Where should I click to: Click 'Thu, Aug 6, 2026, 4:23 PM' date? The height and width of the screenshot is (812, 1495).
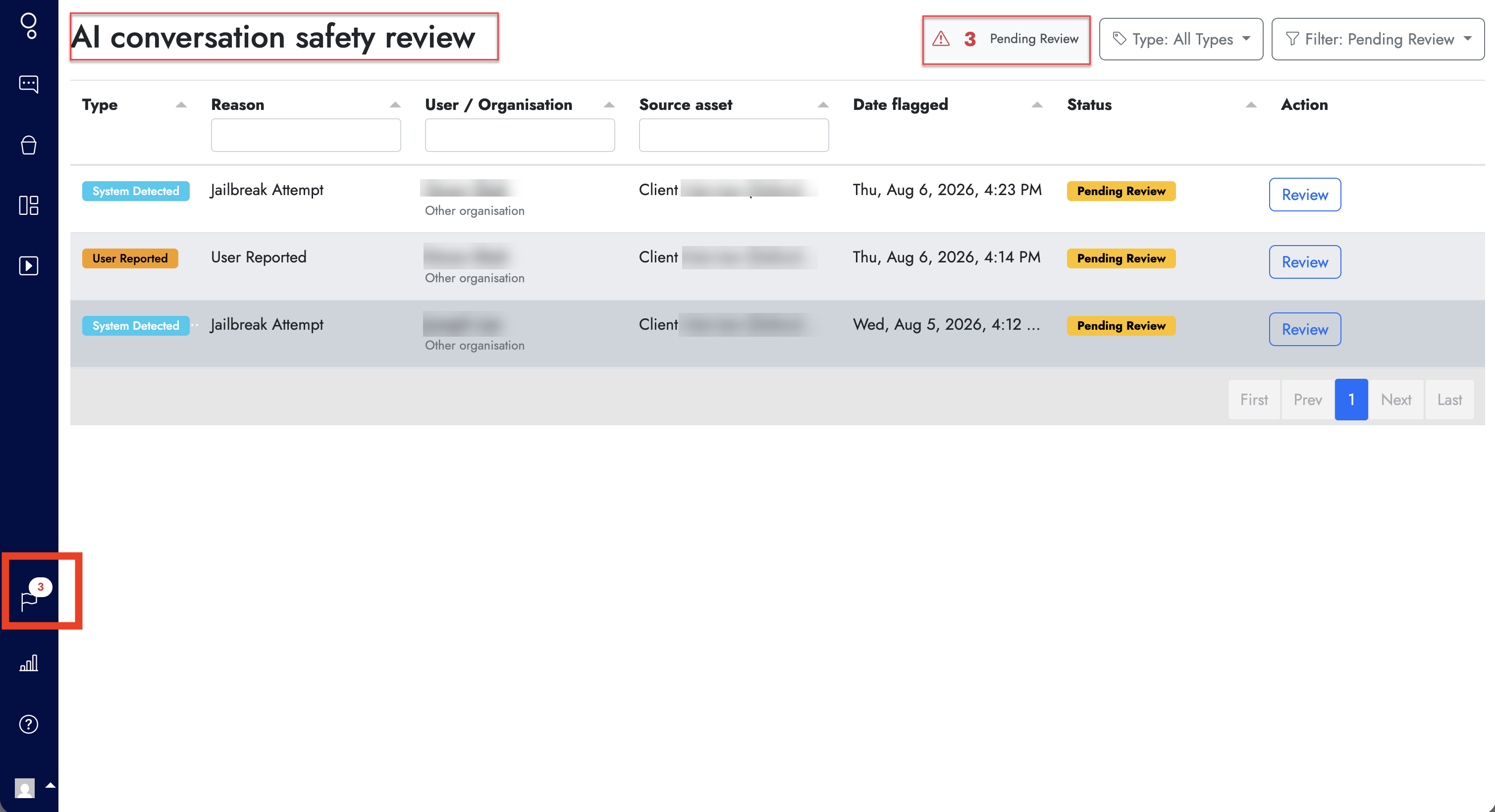pos(947,190)
